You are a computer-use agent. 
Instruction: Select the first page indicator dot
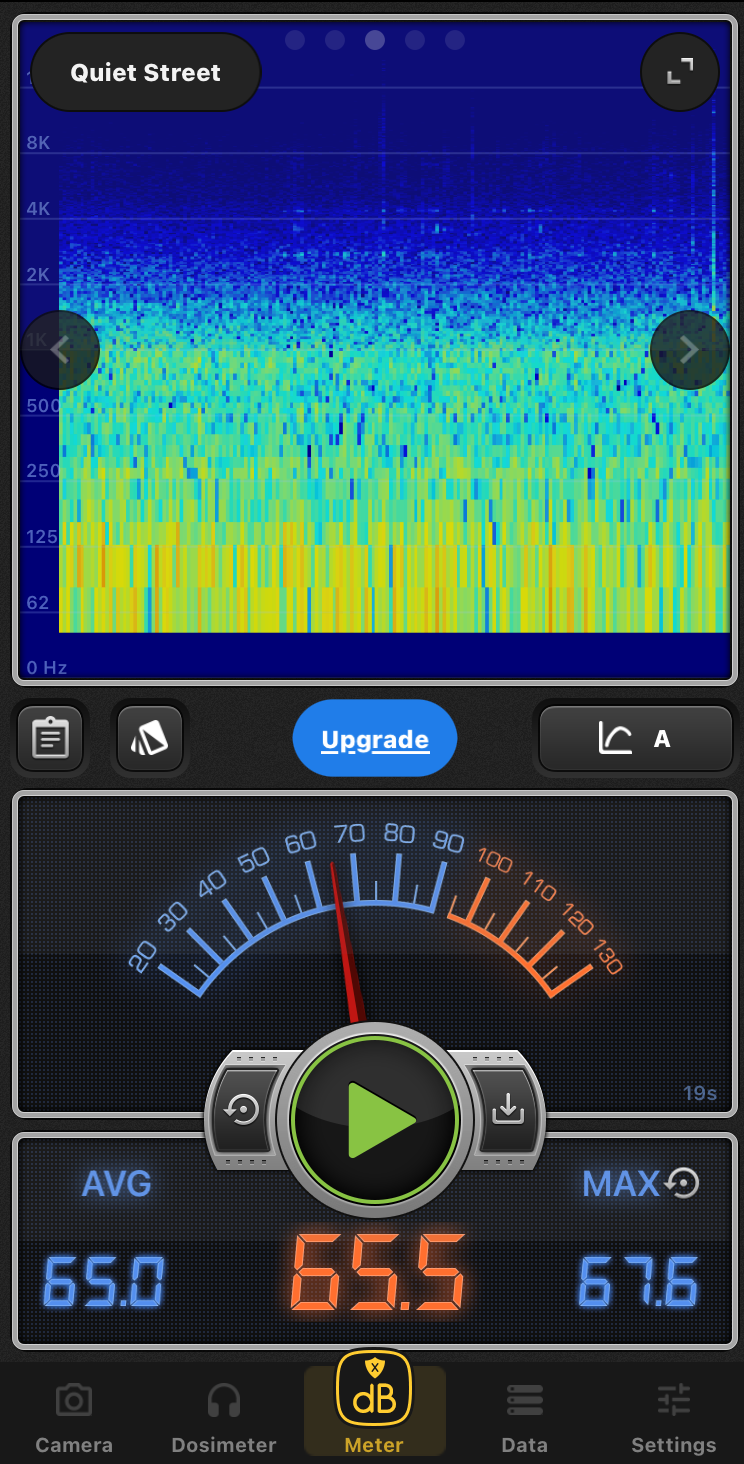(x=295, y=40)
